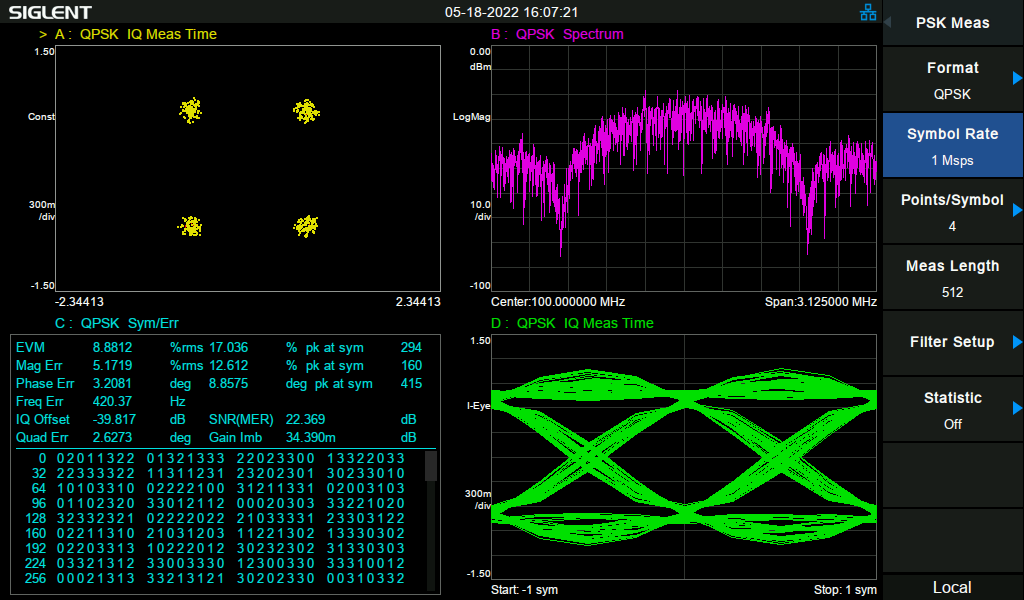The image size is (1024, 600).
Task: Click the Quad Err value 2.6273
Action: [112, 437]
